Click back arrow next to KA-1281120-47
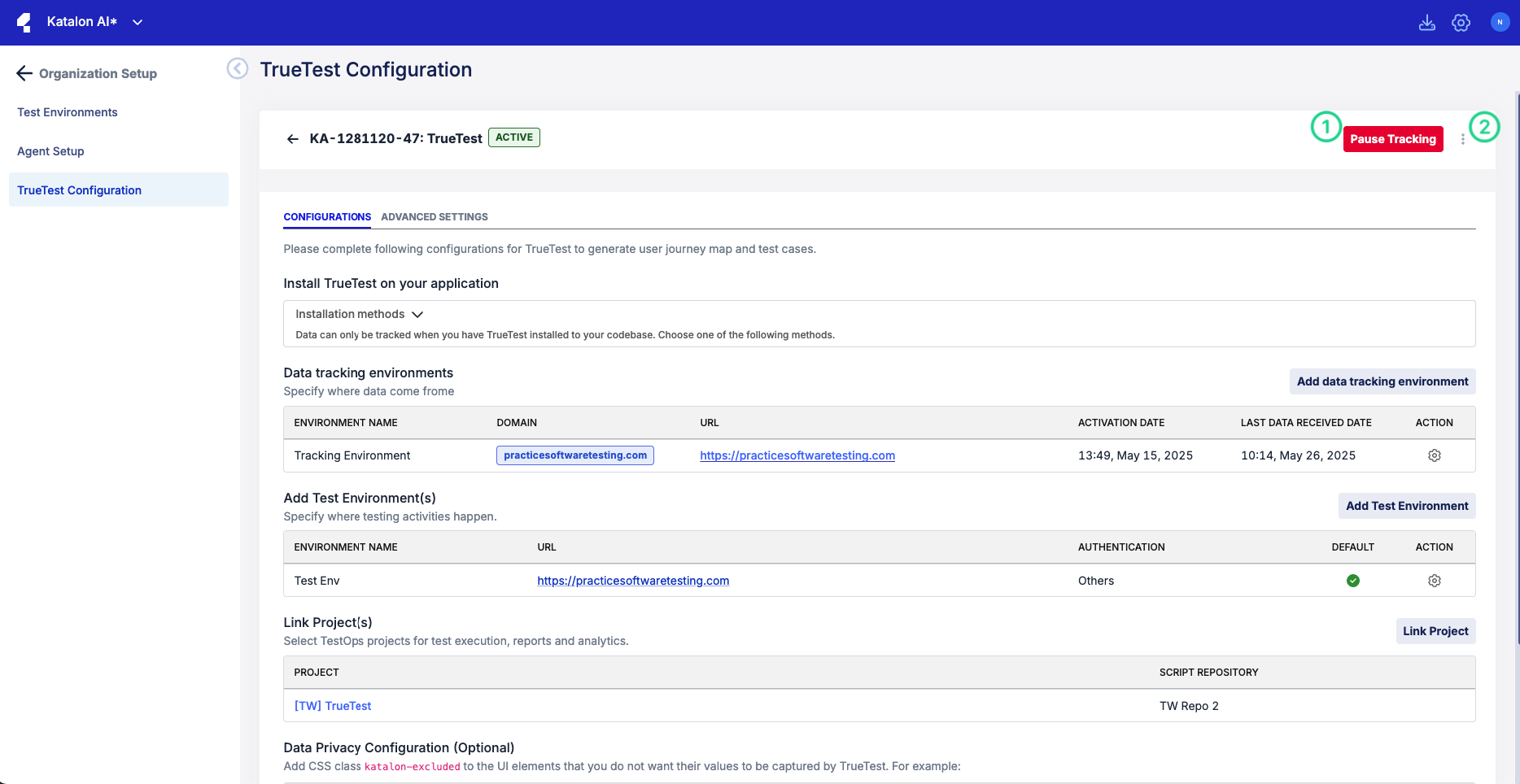Viewport: 1520px width, 784px height. point(293,139)
